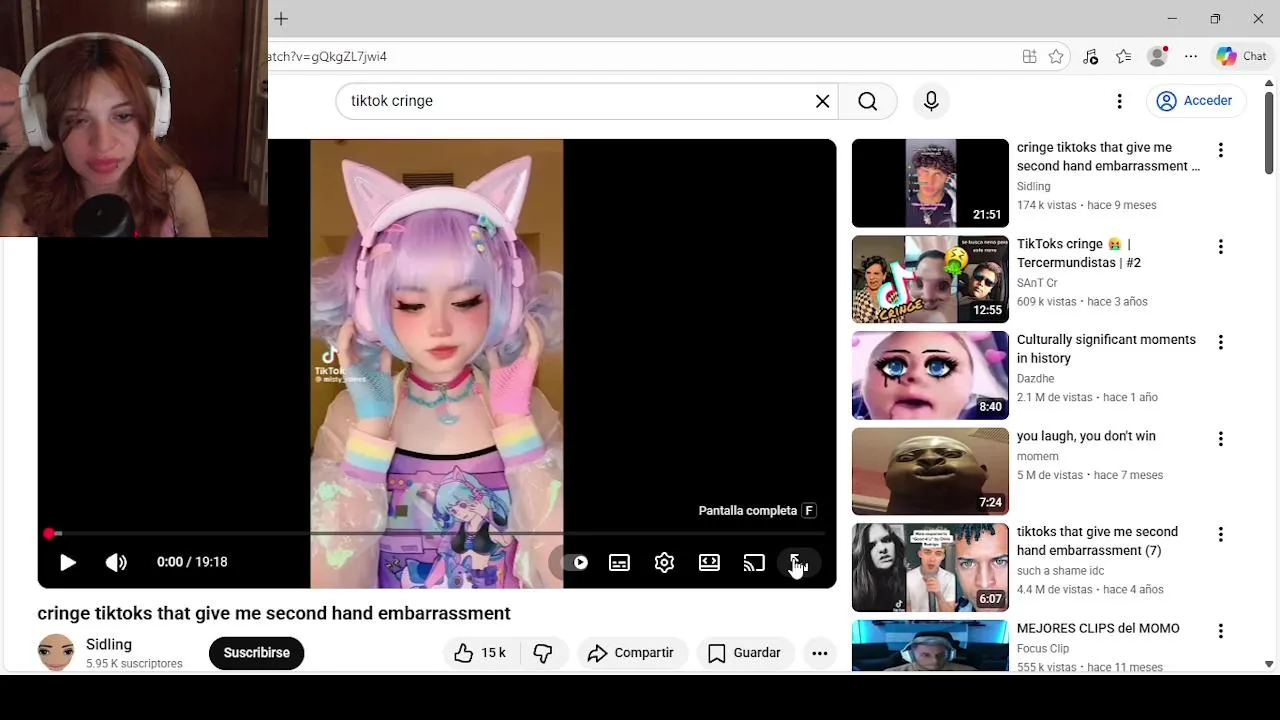Open 'TikToks cringe | Tercermundistas | #2' title
The height and width of the screenshot is (720, 1280).
(1079, 253)
